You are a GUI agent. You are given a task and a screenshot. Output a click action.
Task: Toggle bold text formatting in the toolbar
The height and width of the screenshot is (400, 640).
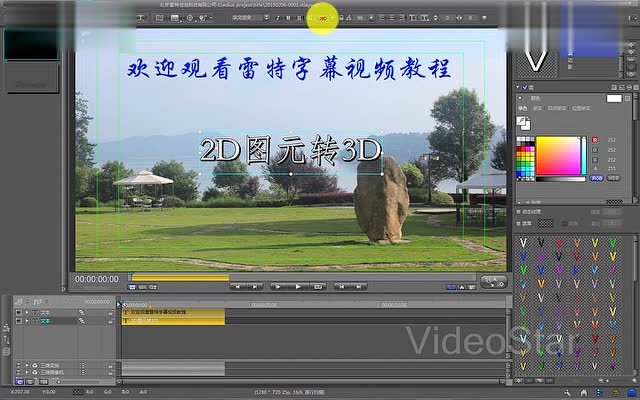[x=289, y=18]
